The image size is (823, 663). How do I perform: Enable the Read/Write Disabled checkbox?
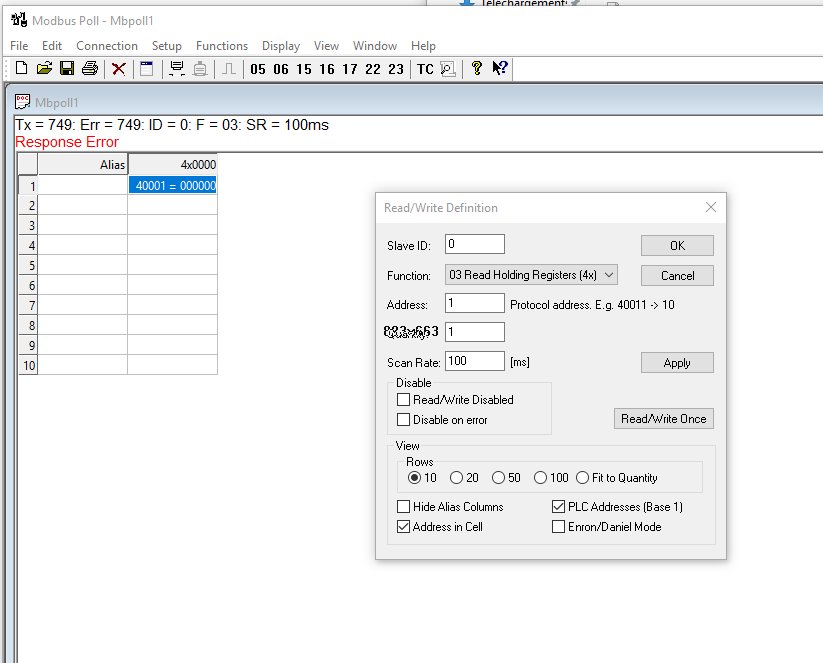point(403,399)
